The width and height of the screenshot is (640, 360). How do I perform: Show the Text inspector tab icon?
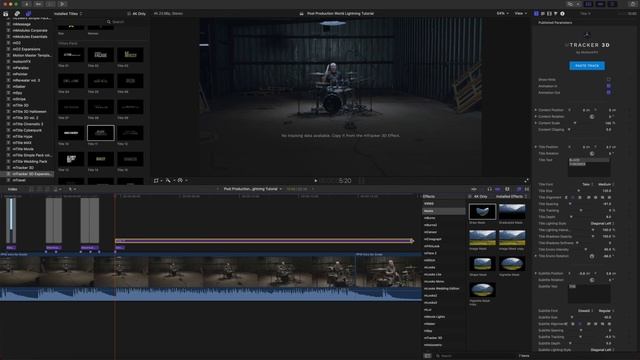pos(543,13)
